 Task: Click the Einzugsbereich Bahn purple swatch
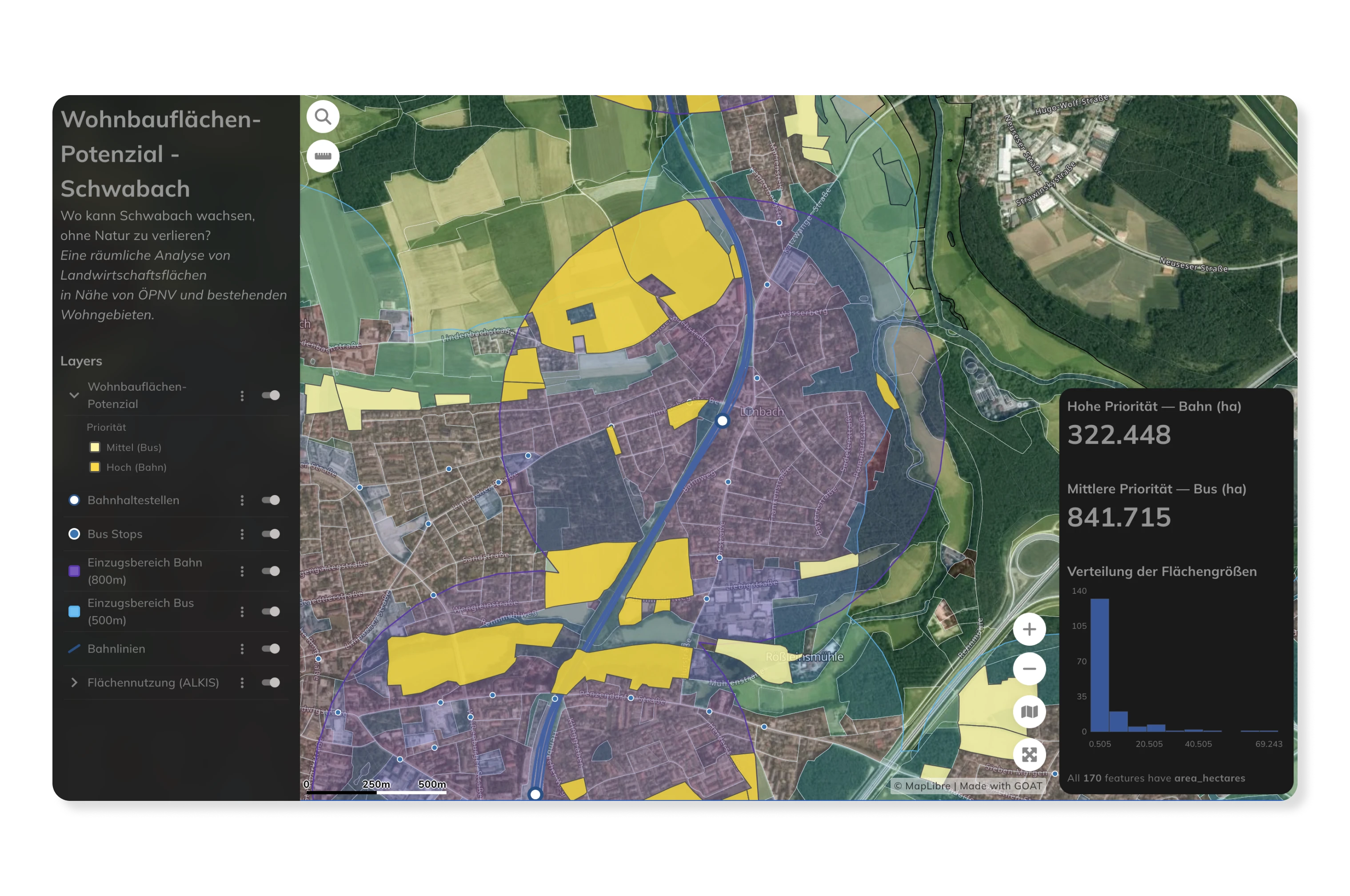click(x=74, y=571)
